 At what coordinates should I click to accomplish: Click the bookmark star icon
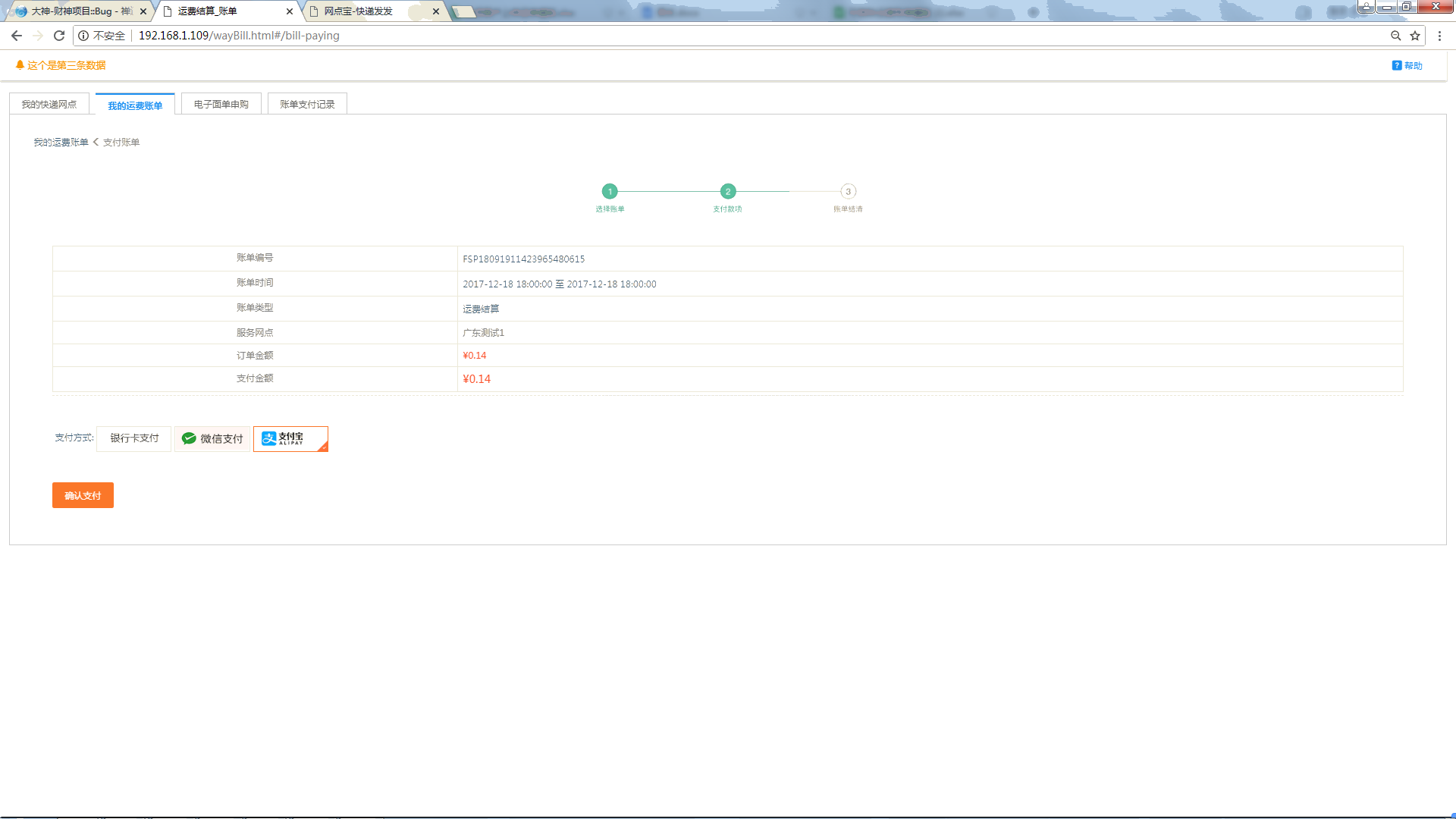coord(1415,36)
